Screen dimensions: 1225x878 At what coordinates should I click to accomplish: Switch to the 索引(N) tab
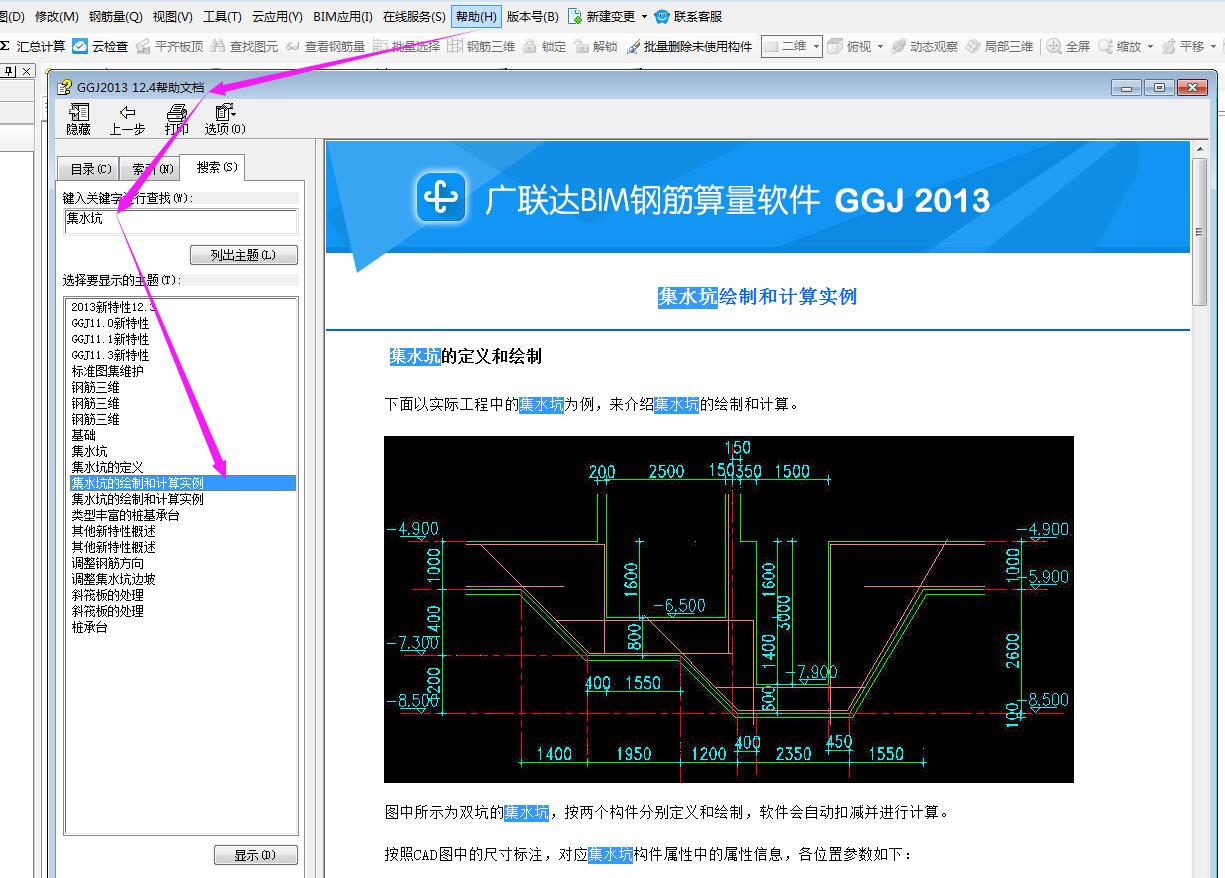(x=152, y=169)
